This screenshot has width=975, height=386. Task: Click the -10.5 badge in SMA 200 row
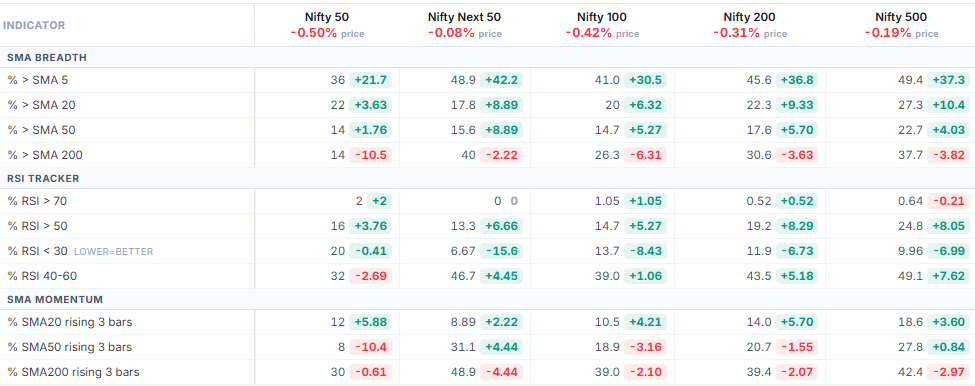coord(371,155)
